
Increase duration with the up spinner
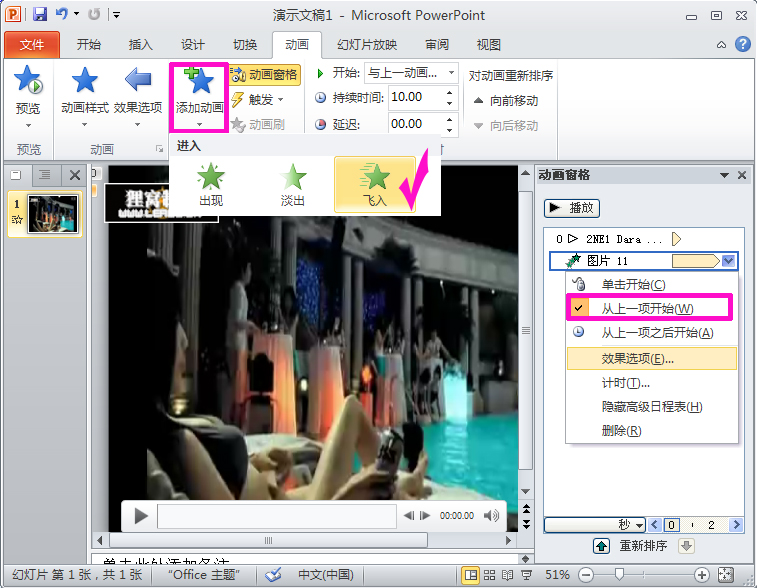pos(449,92)
